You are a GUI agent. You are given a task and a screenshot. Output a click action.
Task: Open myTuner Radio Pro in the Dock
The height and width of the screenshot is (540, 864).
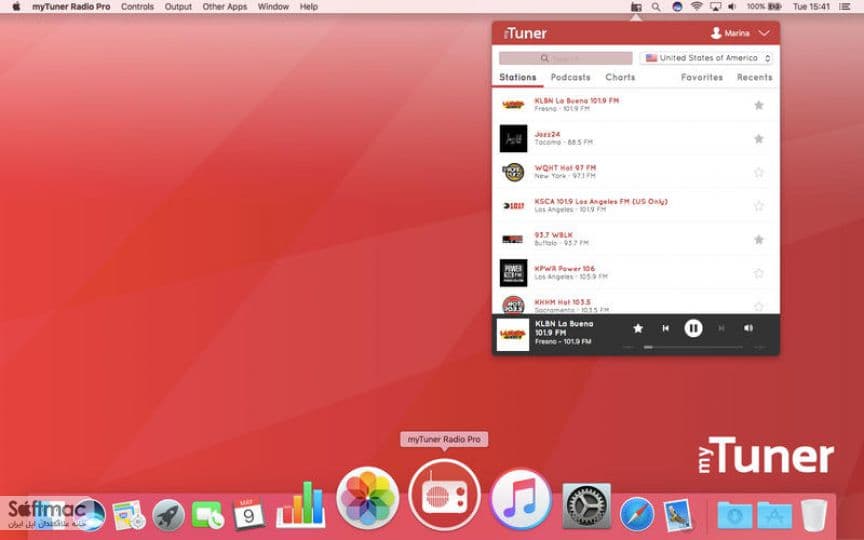click(x=445, y=494)
